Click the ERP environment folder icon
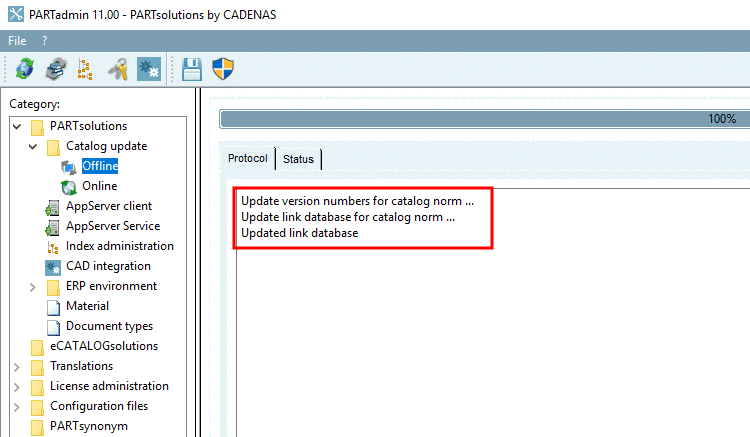The height and width of the screenshot is (437, 750). (53, 287)
